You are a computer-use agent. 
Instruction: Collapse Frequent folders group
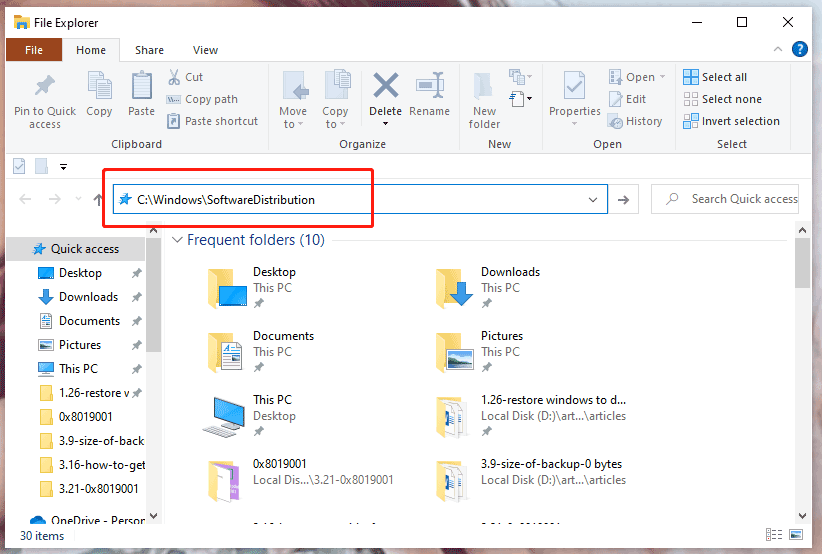pos(177,240)
